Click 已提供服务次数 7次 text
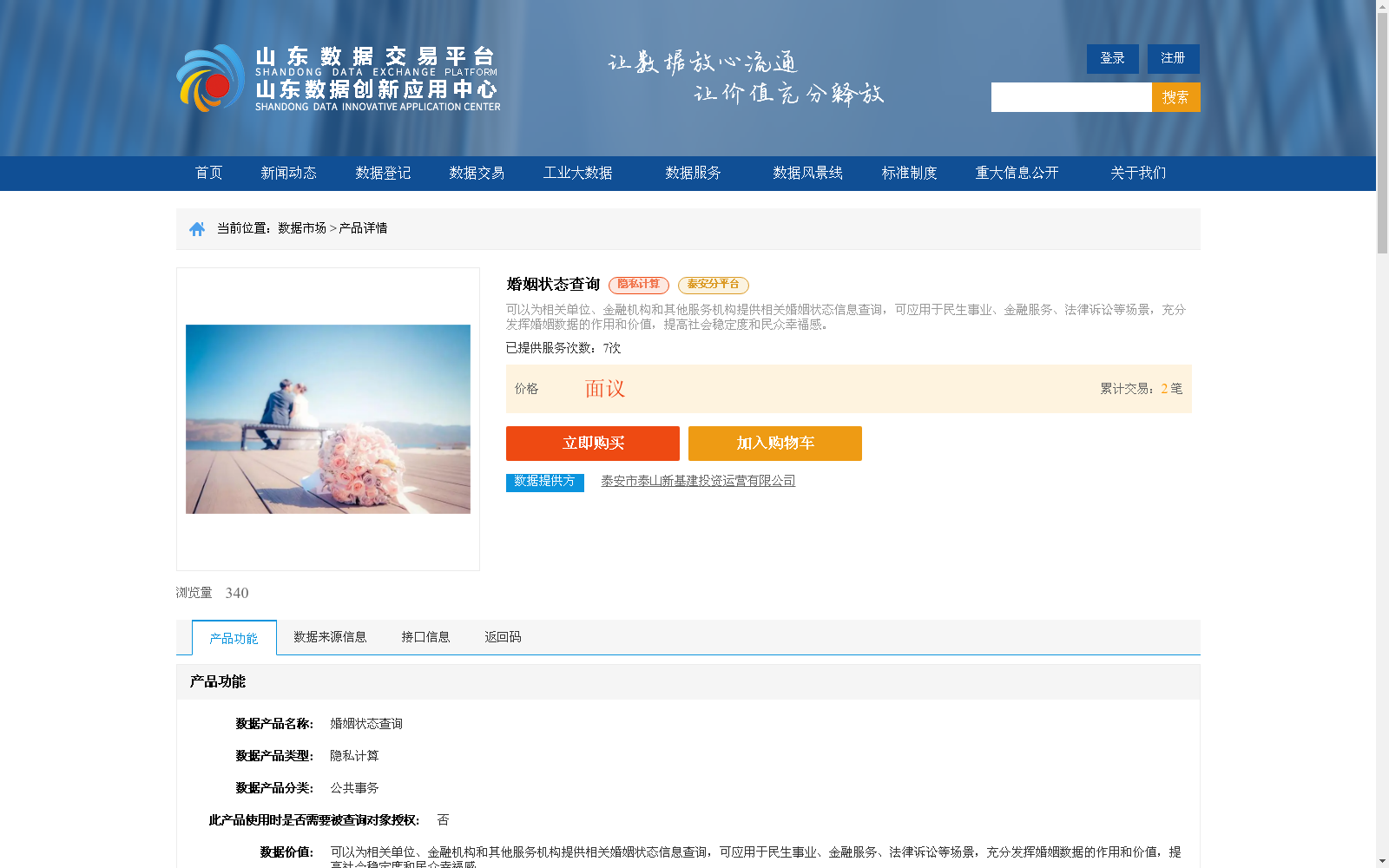The image size is (1389, 868). 563,348
